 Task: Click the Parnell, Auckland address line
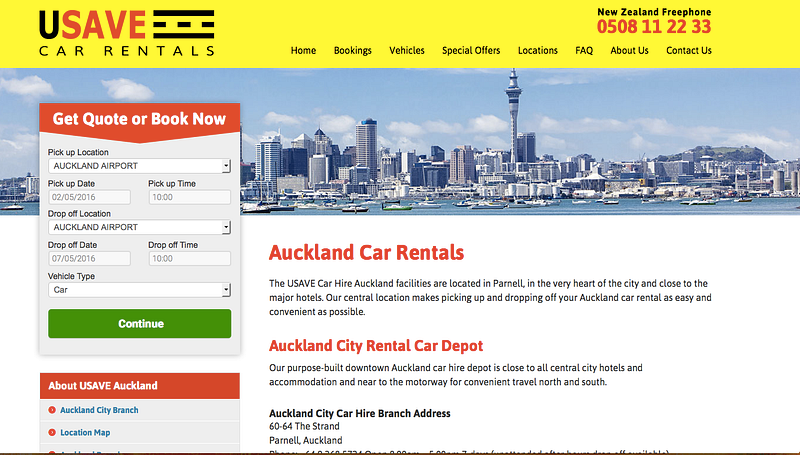pos(306,440)
